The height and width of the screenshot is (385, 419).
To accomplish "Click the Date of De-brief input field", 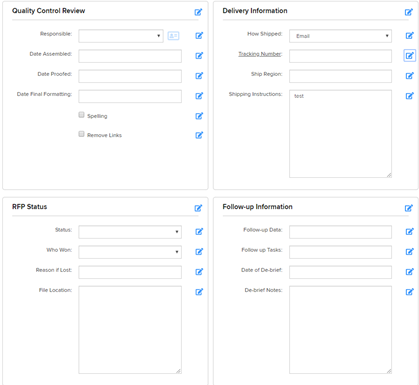I will [x=340, y=272].
